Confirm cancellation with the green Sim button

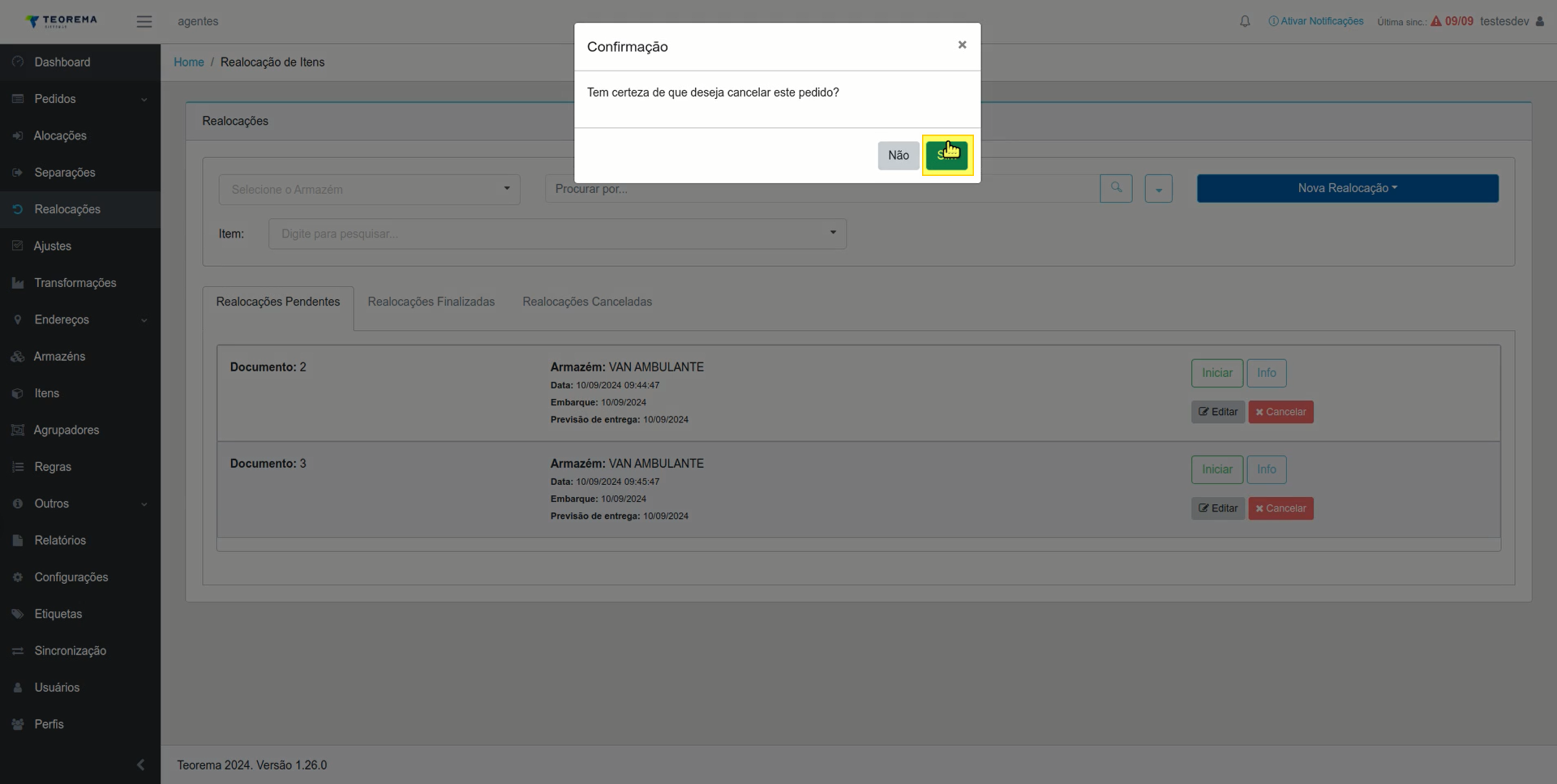click(x=946, y=156)
